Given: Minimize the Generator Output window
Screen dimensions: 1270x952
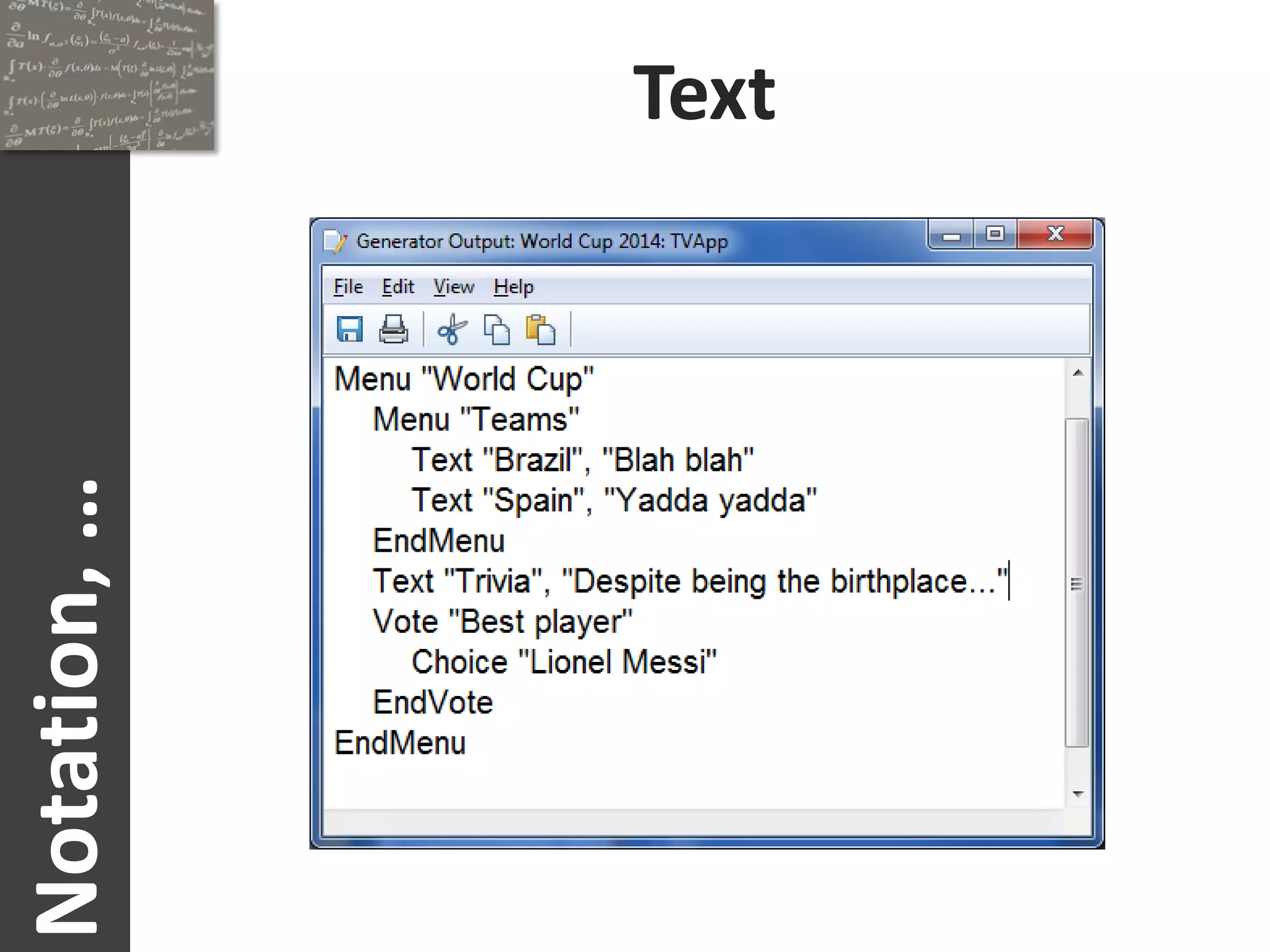Looking at the screenshot, I should (x=951, y=235).
